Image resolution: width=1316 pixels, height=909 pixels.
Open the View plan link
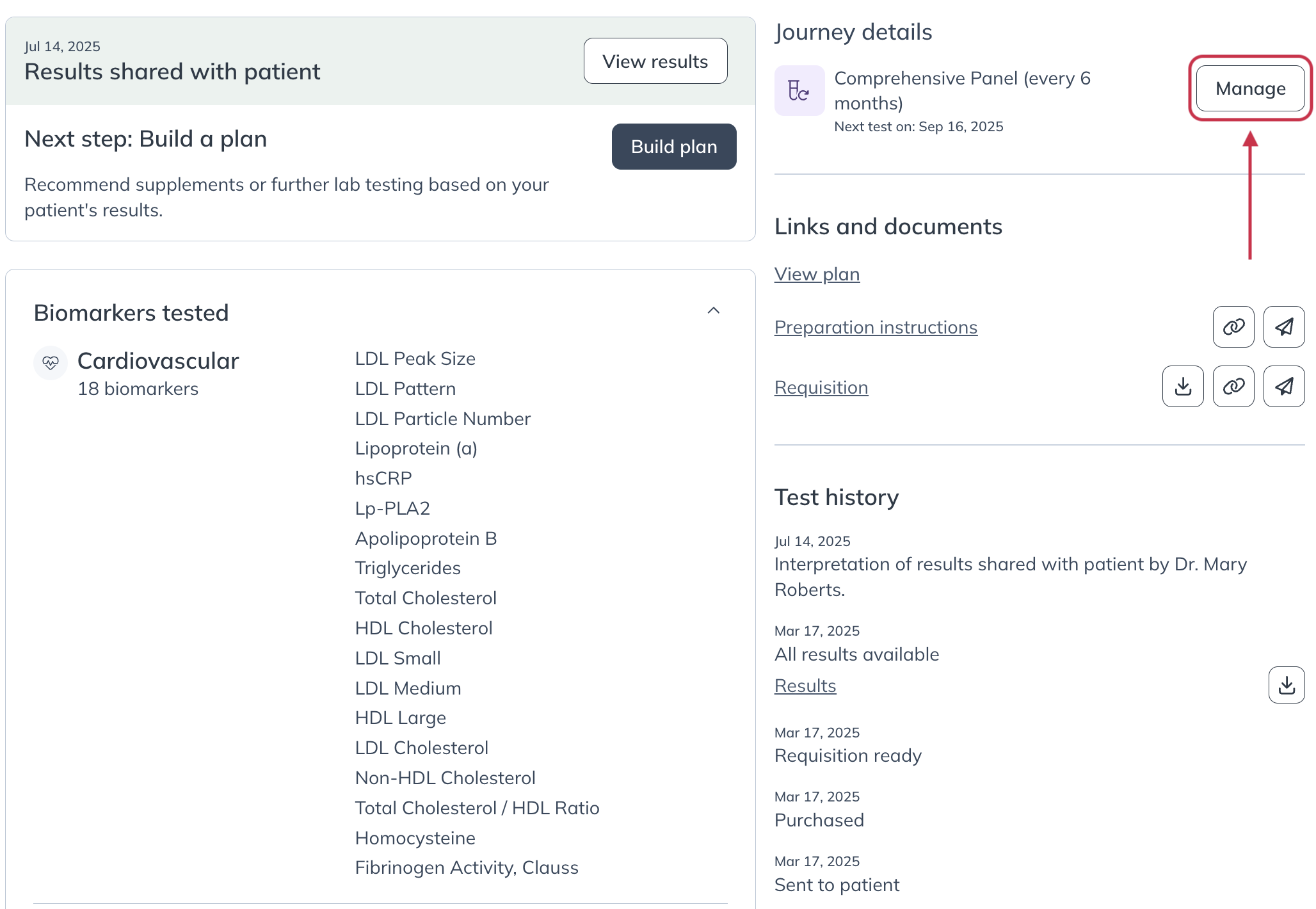coord(817,274)
